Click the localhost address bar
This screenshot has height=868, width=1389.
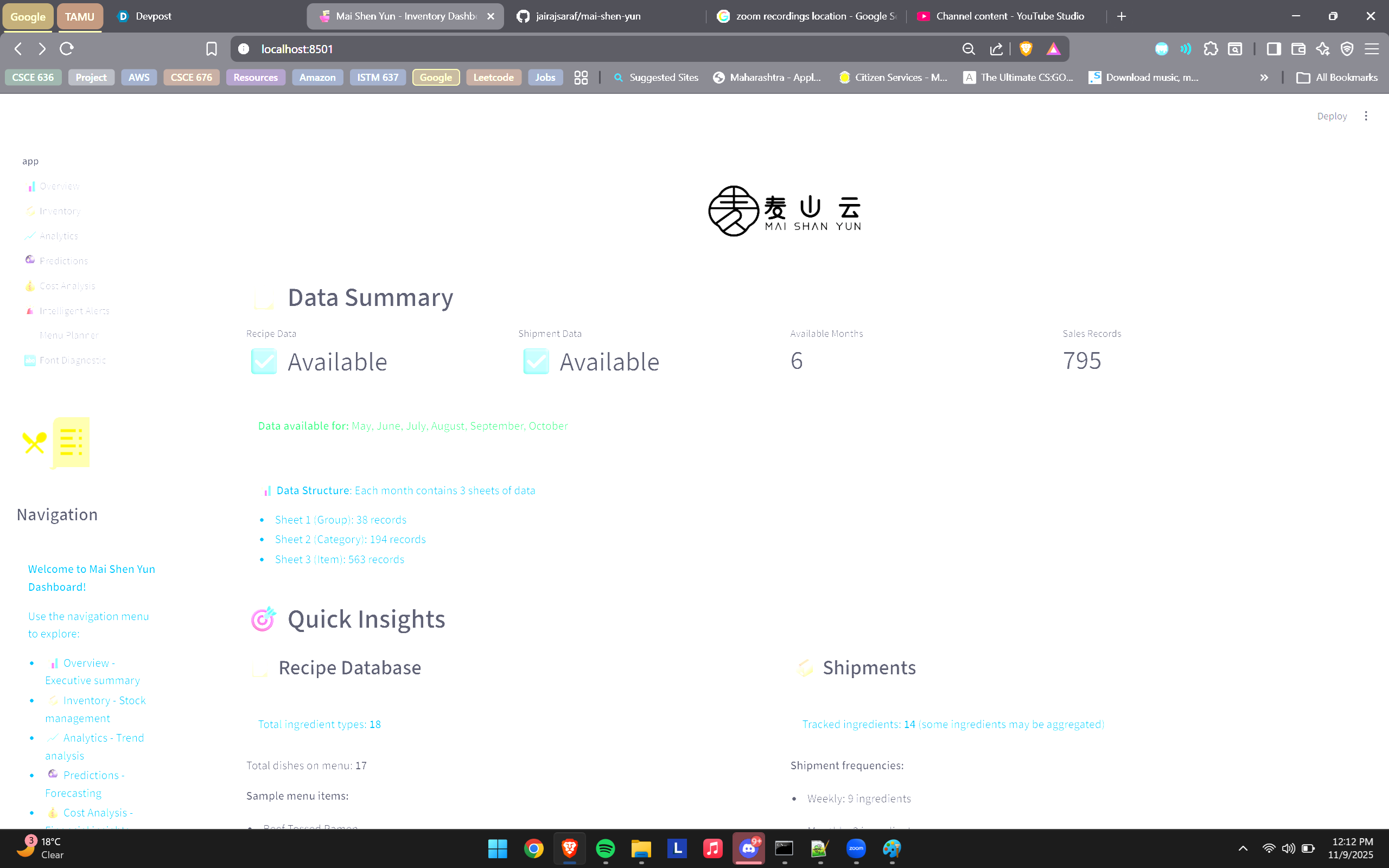coord(296,49)
